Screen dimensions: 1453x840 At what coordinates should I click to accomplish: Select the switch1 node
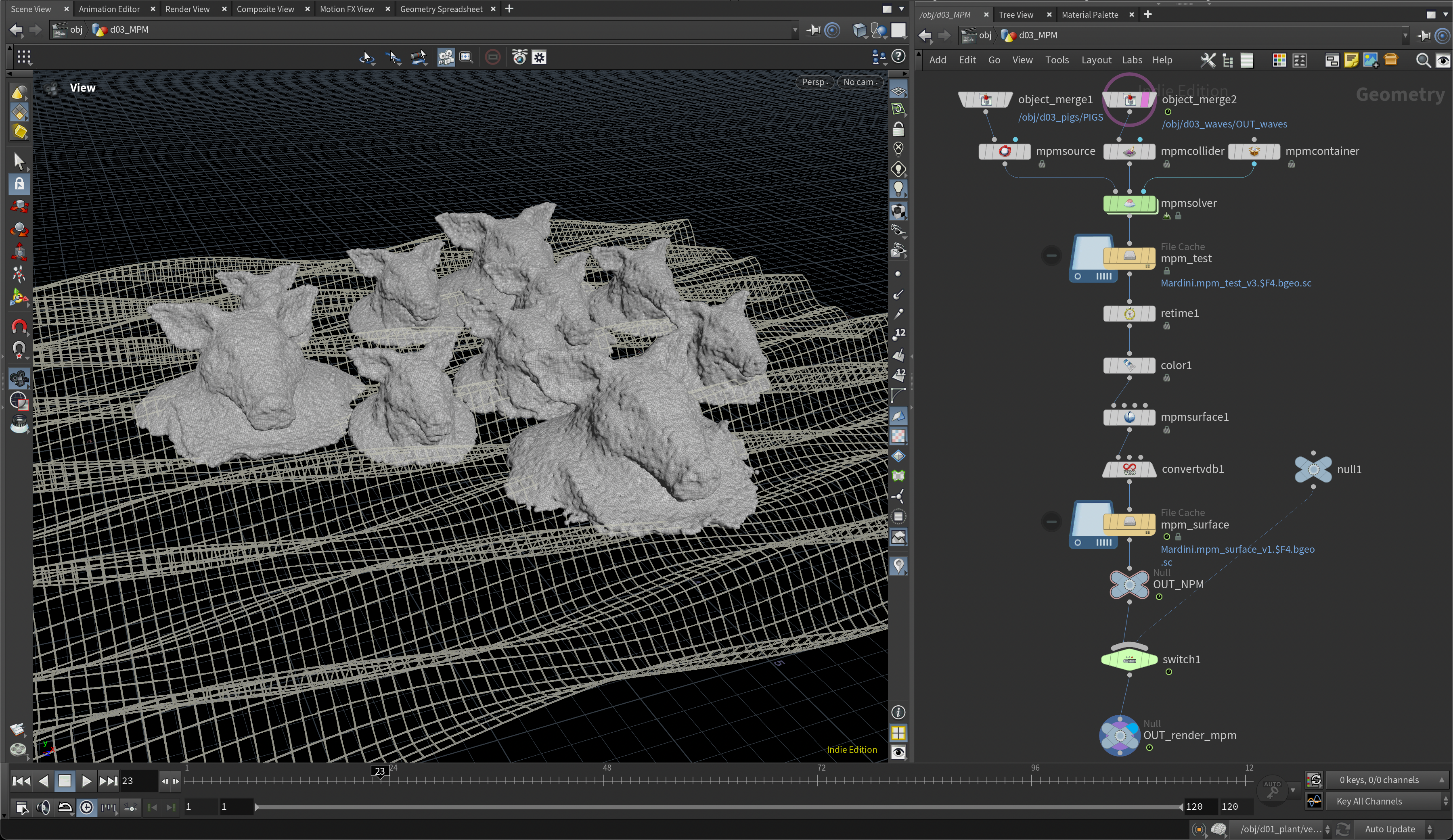tap(1129, 660)
